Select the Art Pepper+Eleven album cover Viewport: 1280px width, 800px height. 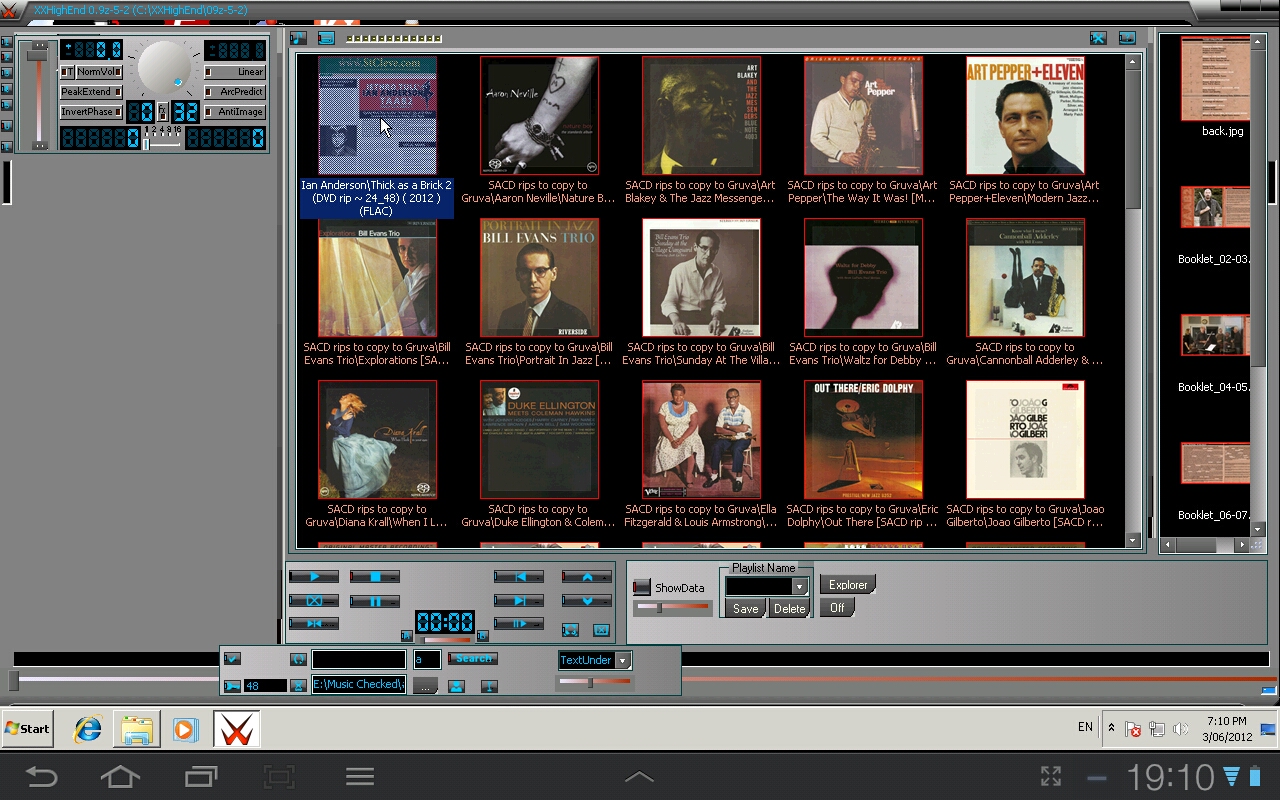pyautogui.click(x=1025, y=115)
